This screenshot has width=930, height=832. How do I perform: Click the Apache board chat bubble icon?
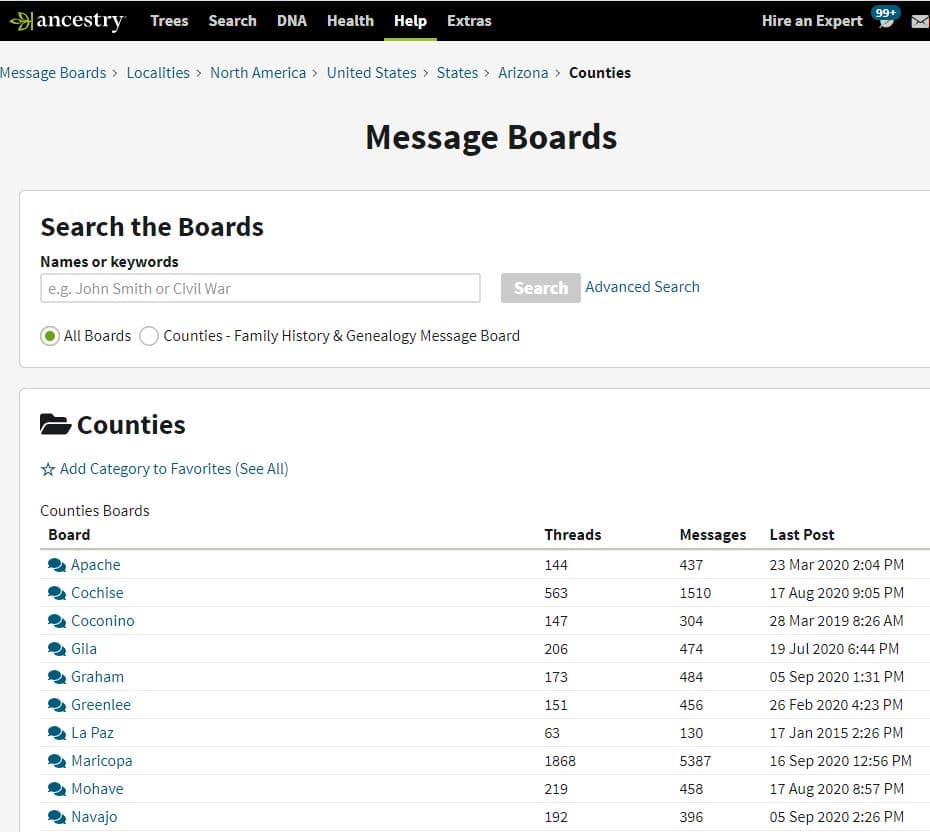pyautogui.click(x=56, y=565)
